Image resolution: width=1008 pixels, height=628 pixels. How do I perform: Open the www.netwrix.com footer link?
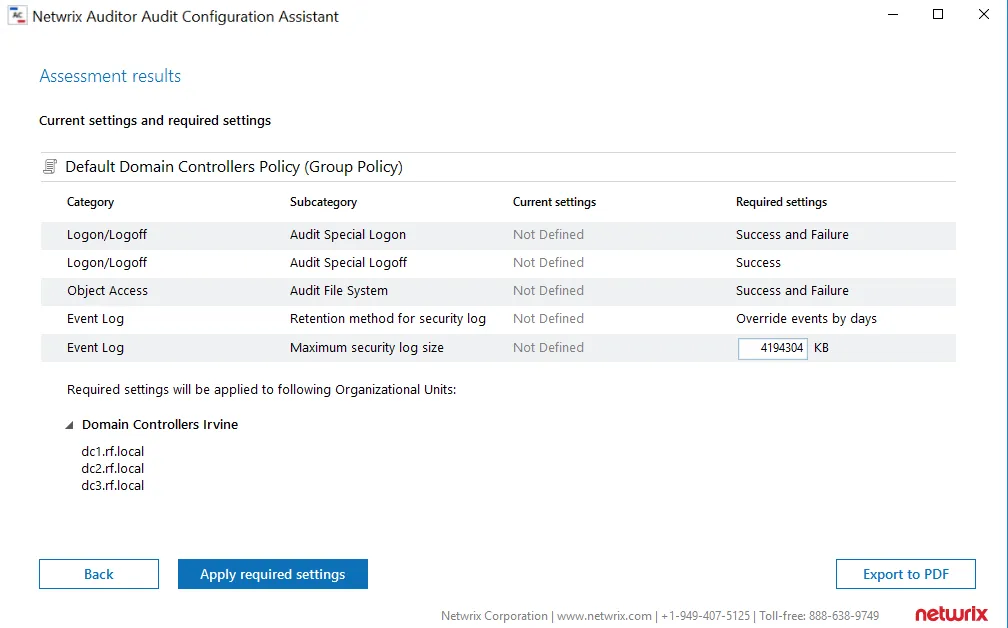[x=604, y=616]
